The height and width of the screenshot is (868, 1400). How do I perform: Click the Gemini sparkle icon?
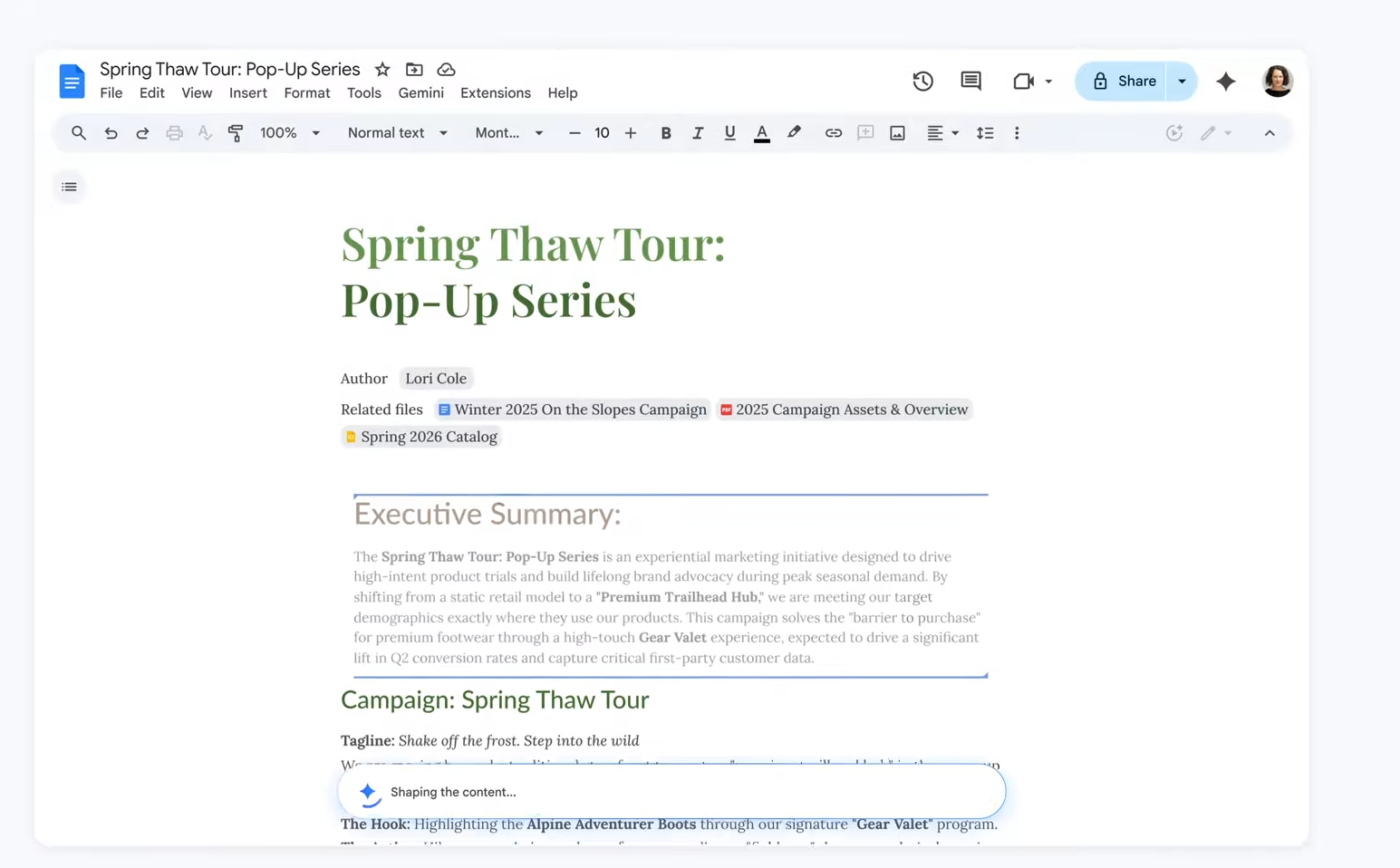(1225, 82)
